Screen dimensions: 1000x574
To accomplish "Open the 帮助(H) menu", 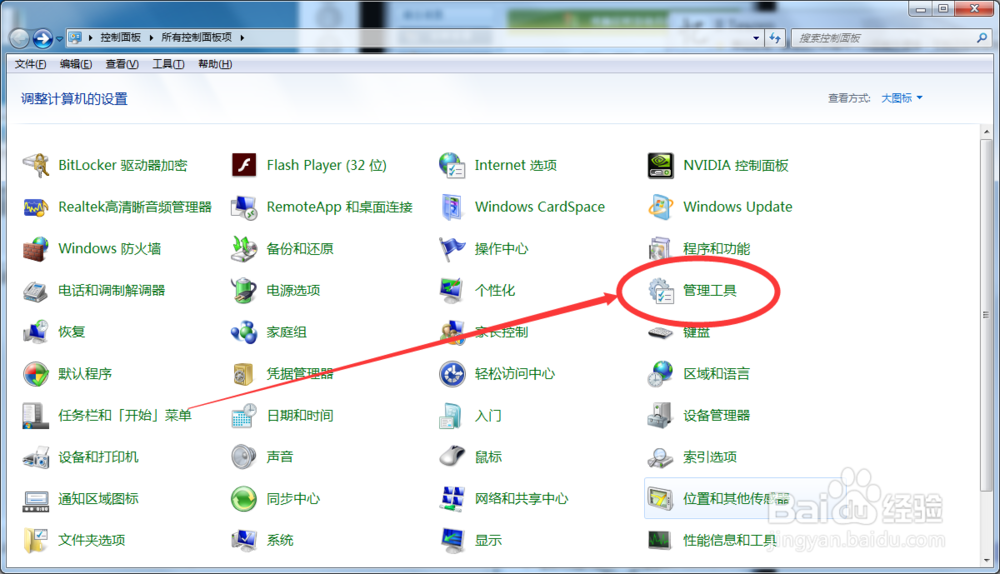I will (215, 64).
